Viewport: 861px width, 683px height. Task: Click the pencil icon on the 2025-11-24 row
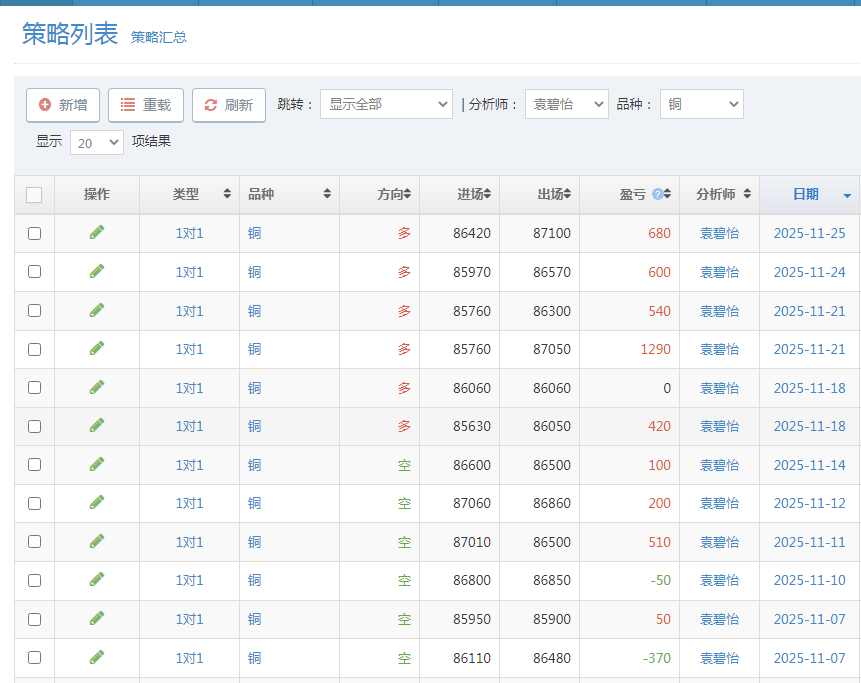pyautogui.click(x=95, y=272)
